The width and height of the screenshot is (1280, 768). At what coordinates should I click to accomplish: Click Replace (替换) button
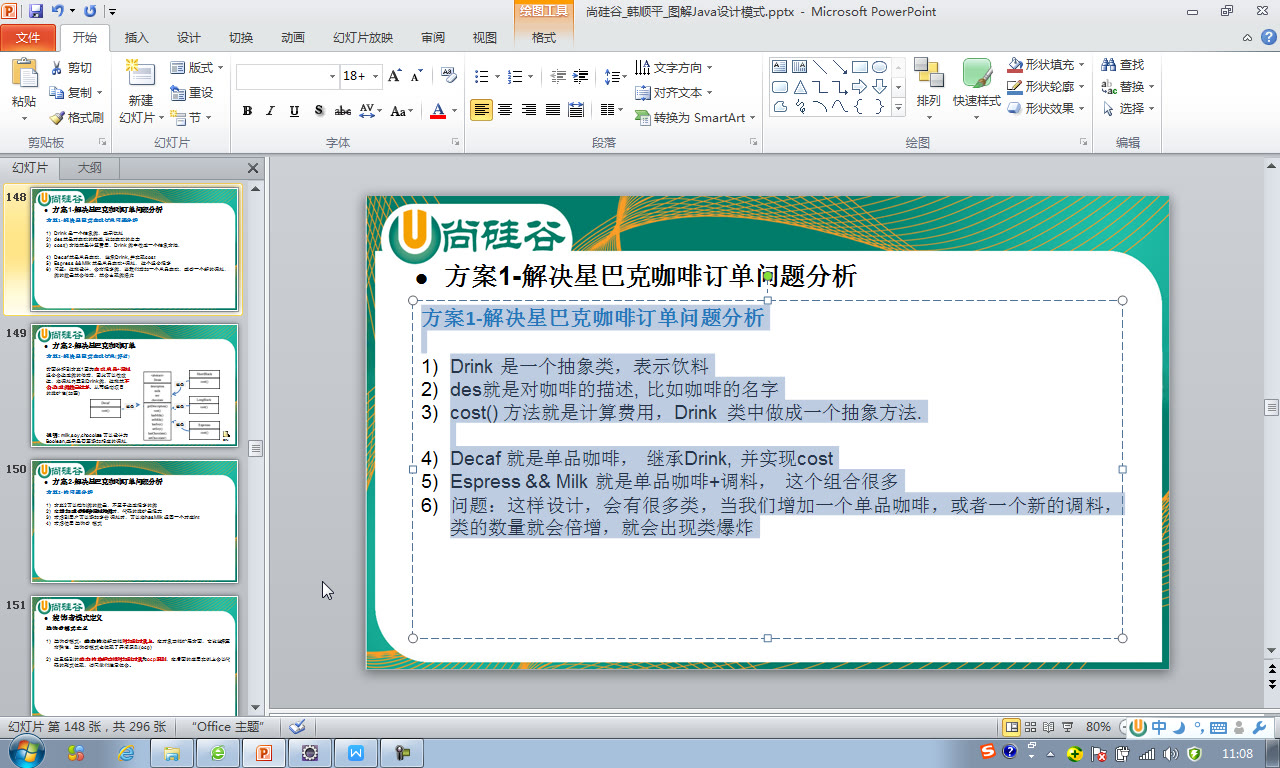pos(1128,87)
